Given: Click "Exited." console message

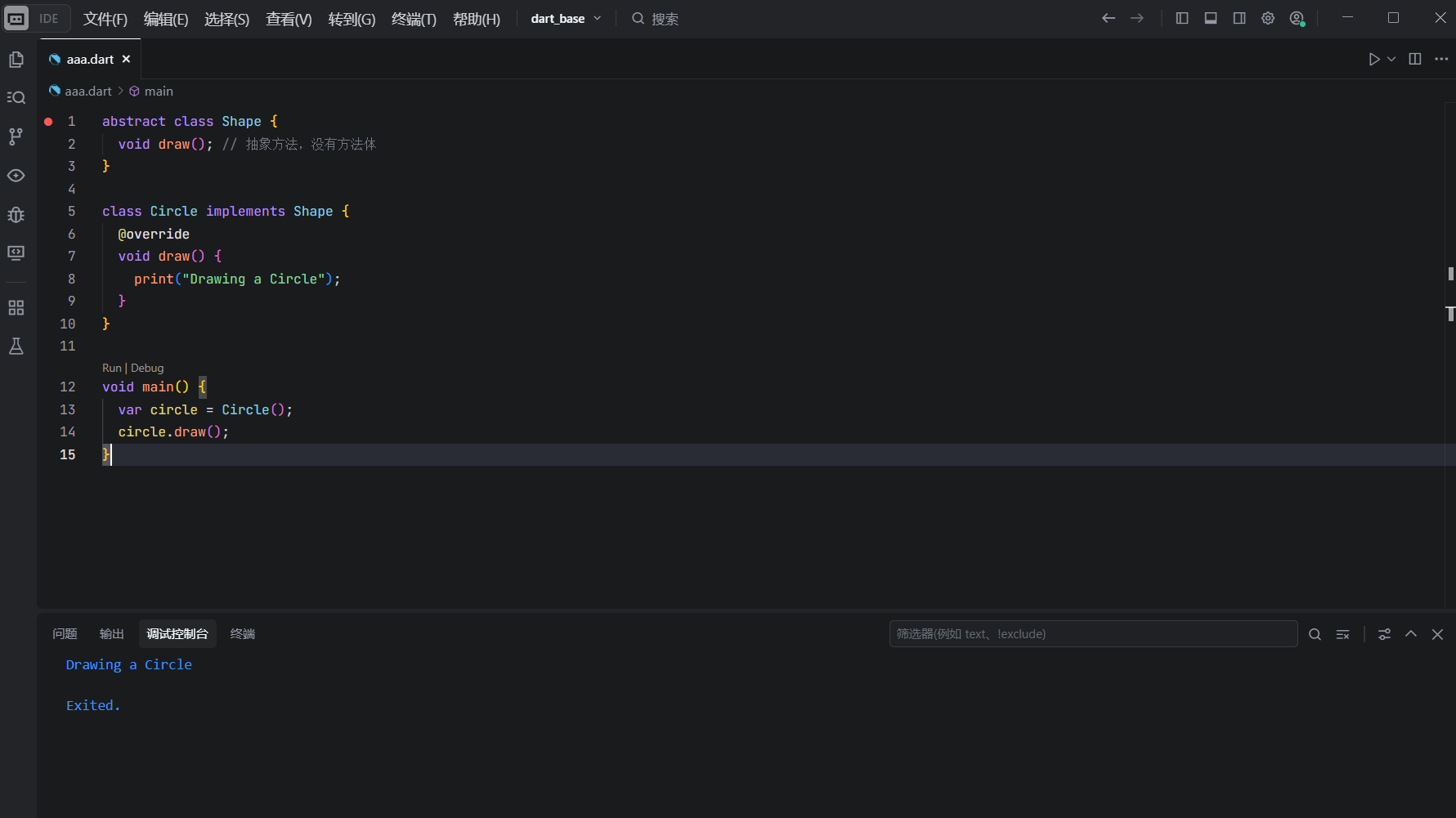Looking at the screenshot, I should 93,706.
